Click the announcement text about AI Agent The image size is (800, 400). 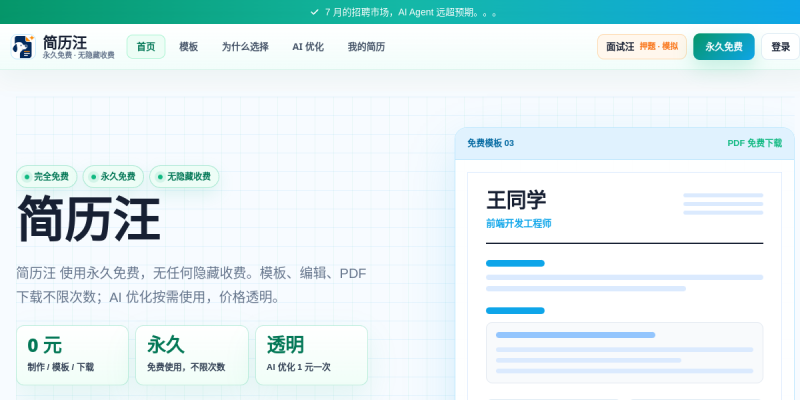411,12
